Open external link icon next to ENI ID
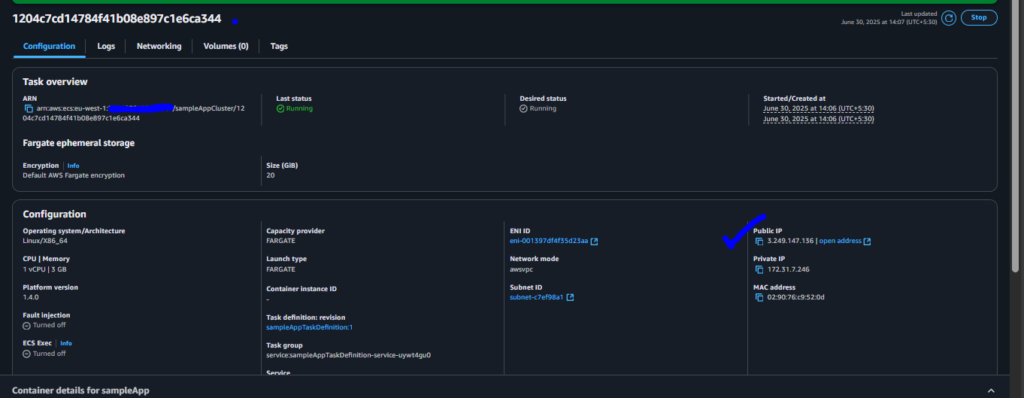The height and width of the screenshot is (398, 1024). coord(594,241)
